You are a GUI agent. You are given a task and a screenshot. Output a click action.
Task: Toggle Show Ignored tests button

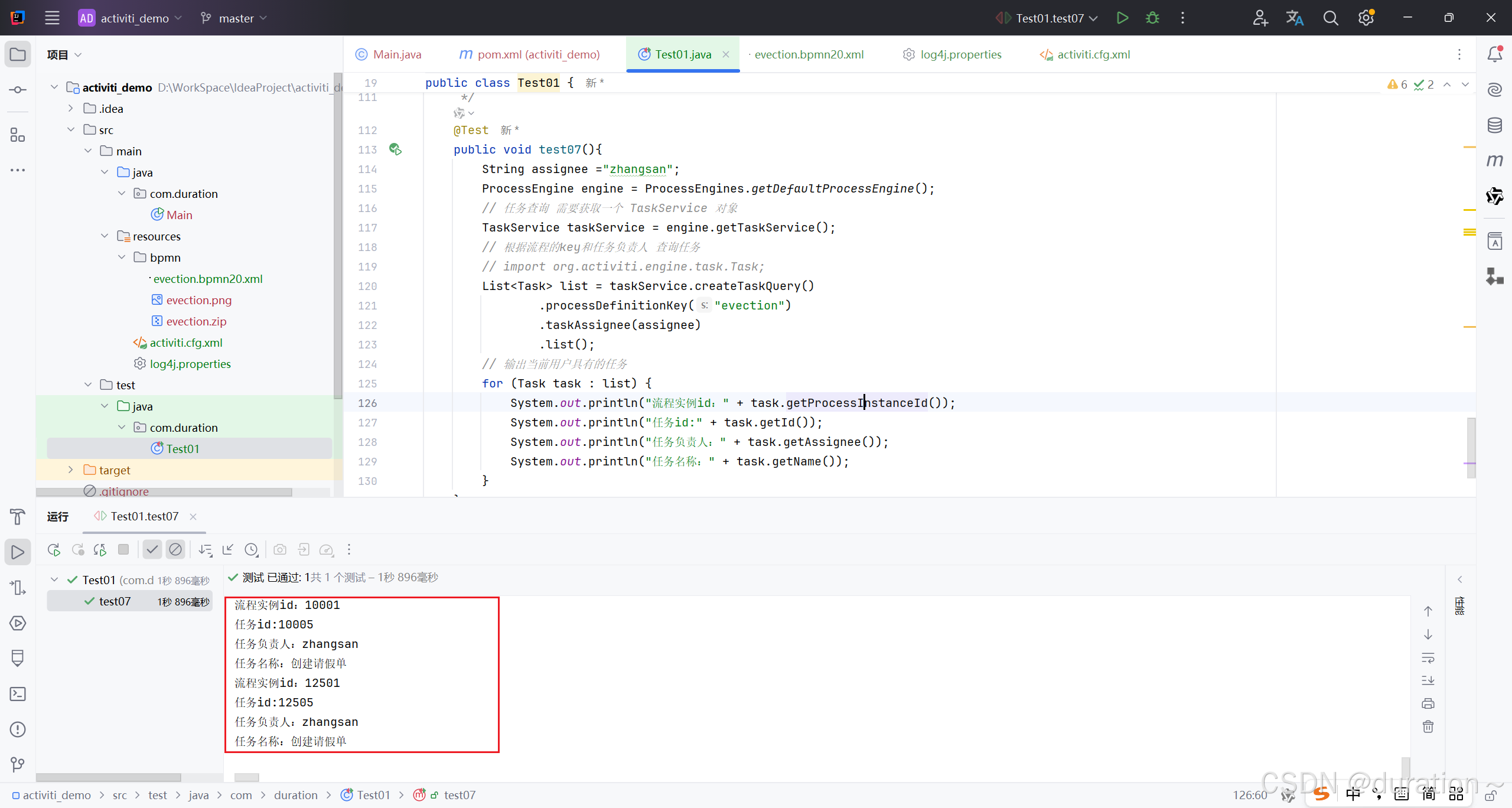tap(175, 550)
